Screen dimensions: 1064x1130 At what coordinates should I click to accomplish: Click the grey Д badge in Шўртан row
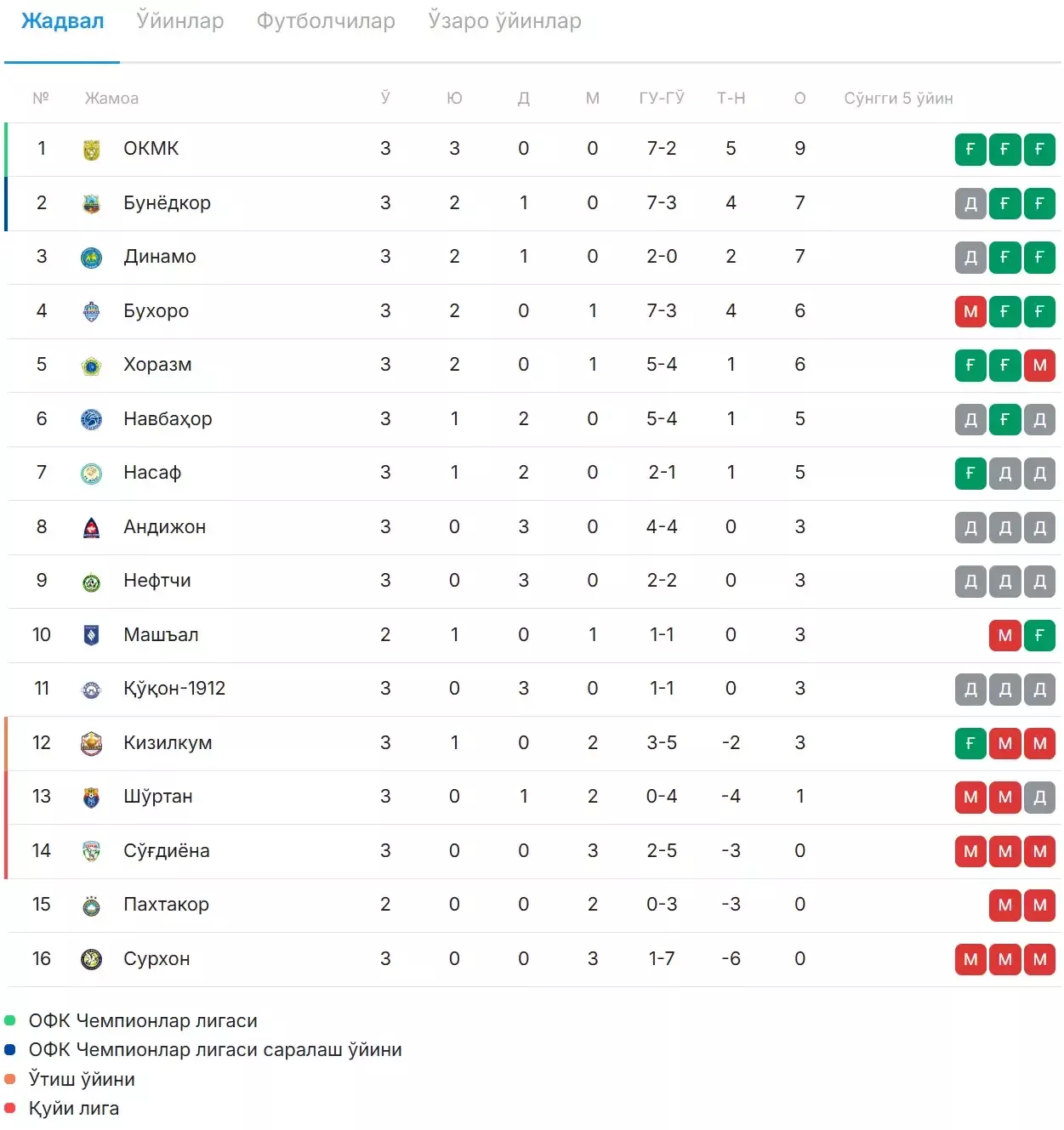(1039, 798)
